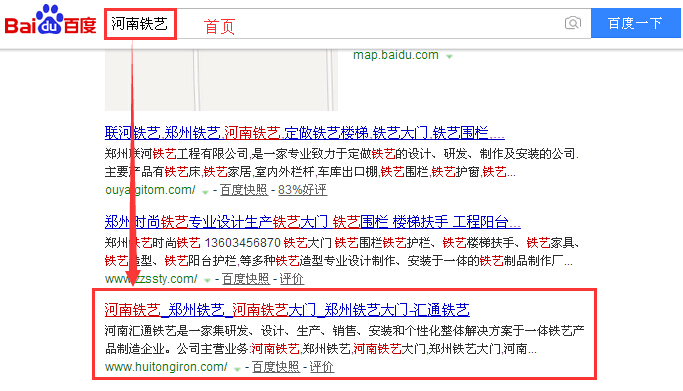Select snippet text 河南汇通铁艺是一家集研发
The image size is (683, 391).
(x=177, y=331)
